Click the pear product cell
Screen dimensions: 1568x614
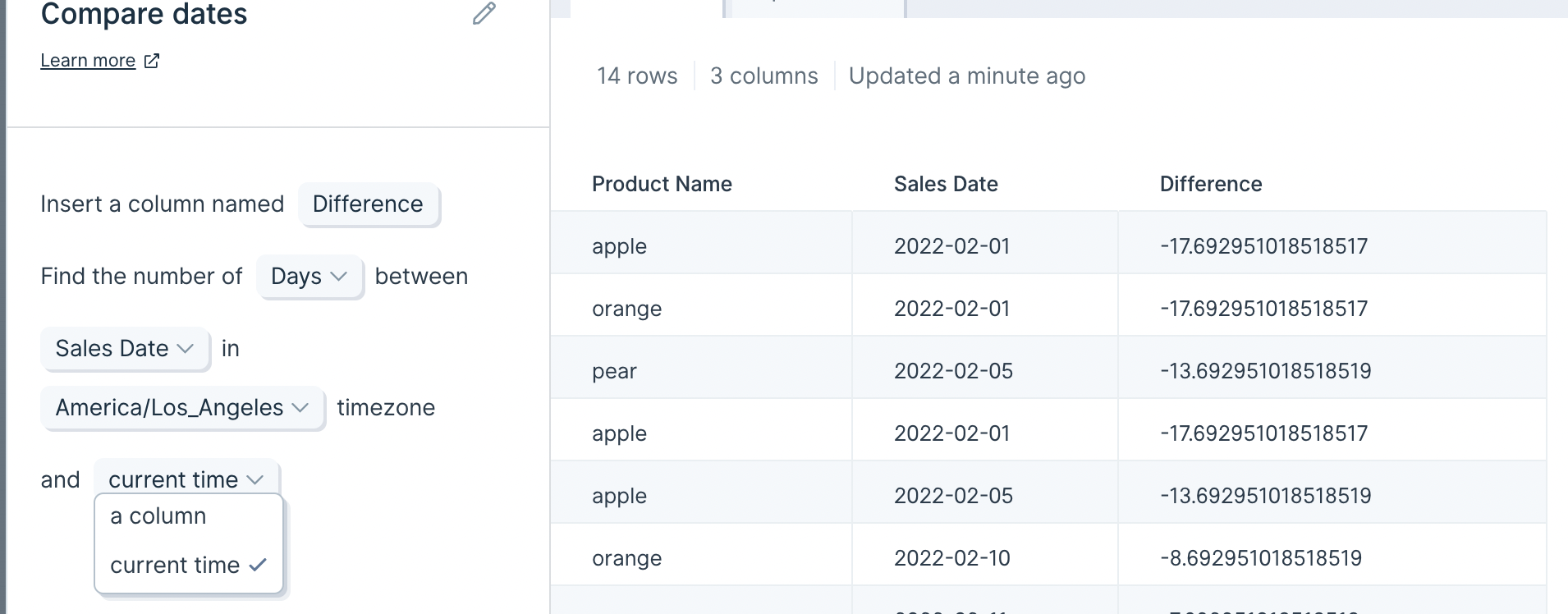click(702, 371)
